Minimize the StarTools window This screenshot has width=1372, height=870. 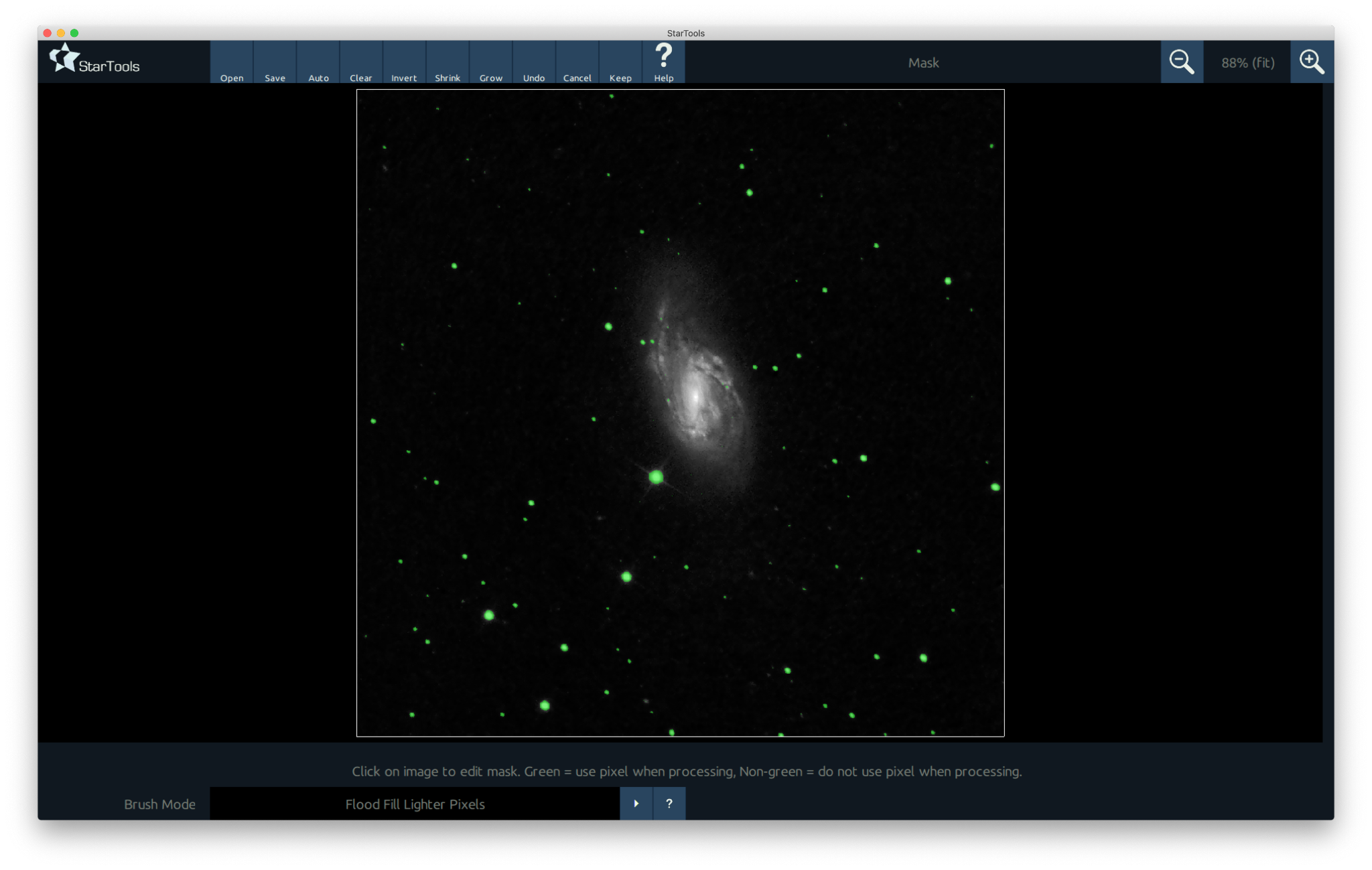coord(61,33)
